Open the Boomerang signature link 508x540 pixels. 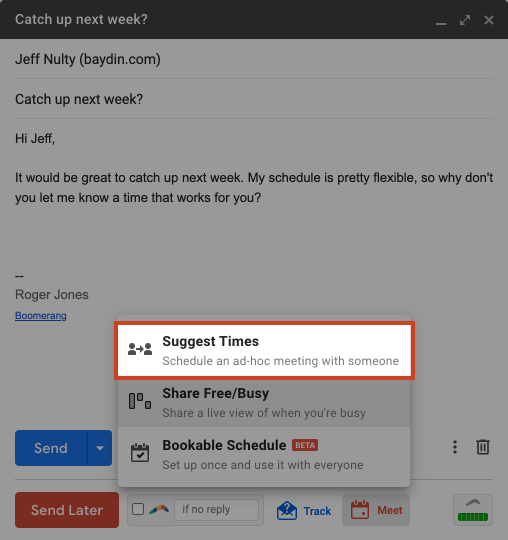[41, 315]
